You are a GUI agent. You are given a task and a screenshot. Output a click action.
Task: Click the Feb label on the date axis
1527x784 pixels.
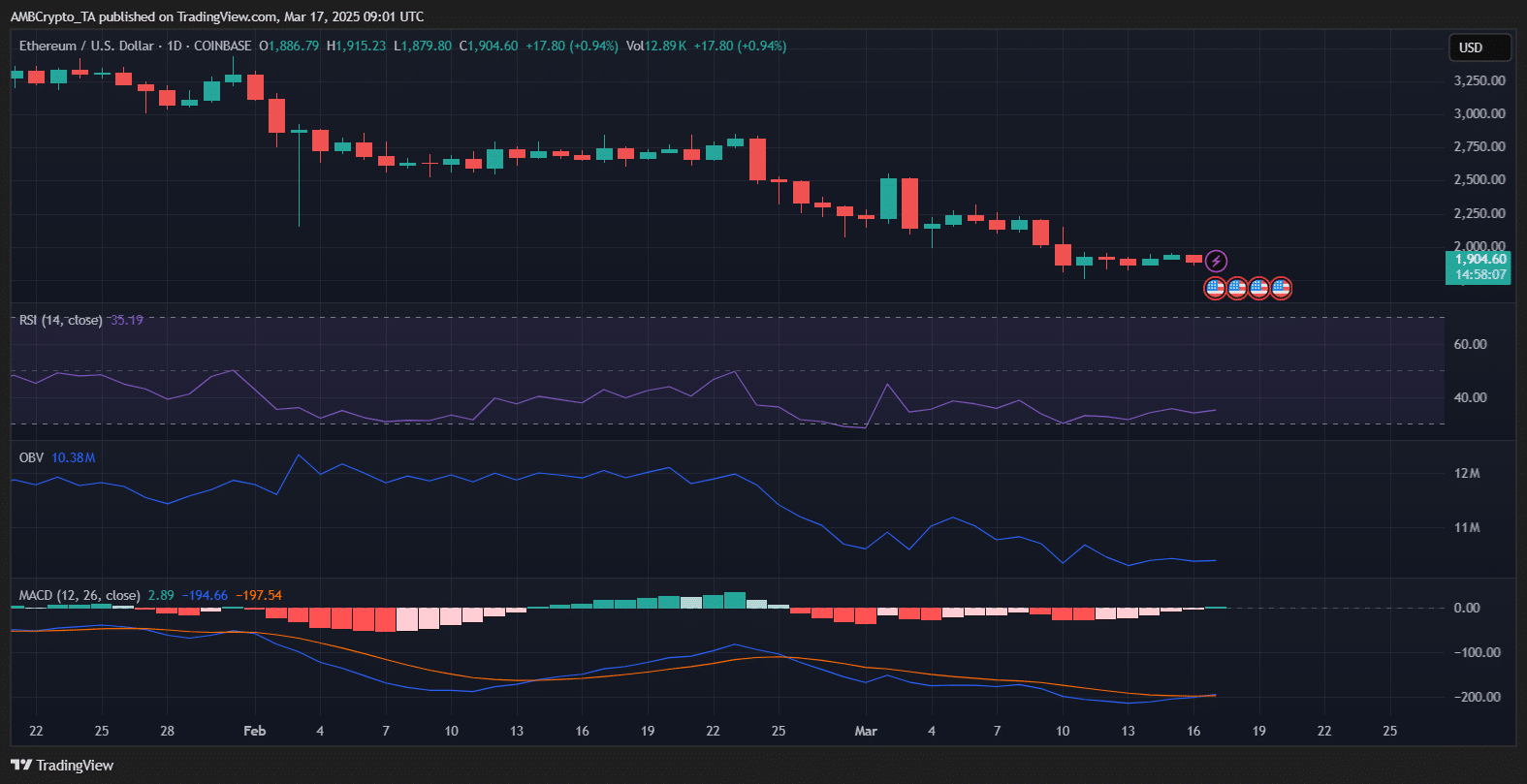(254, 731)
